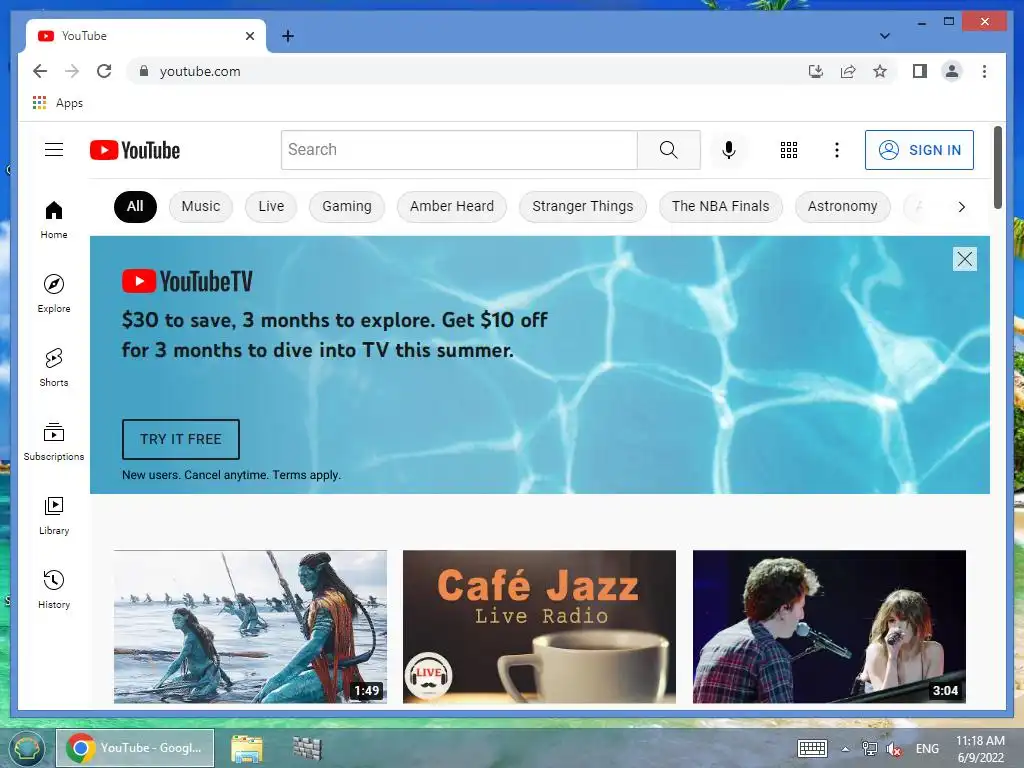
Task: Show hidden tray icons arrow
Action: [845, 749]
